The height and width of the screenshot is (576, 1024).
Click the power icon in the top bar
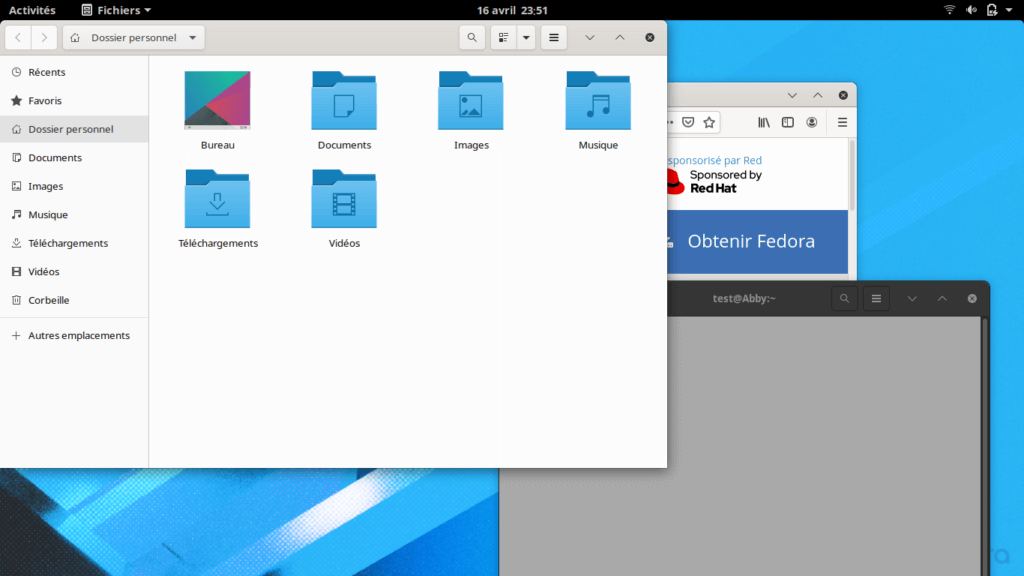(x=992, y=10)
